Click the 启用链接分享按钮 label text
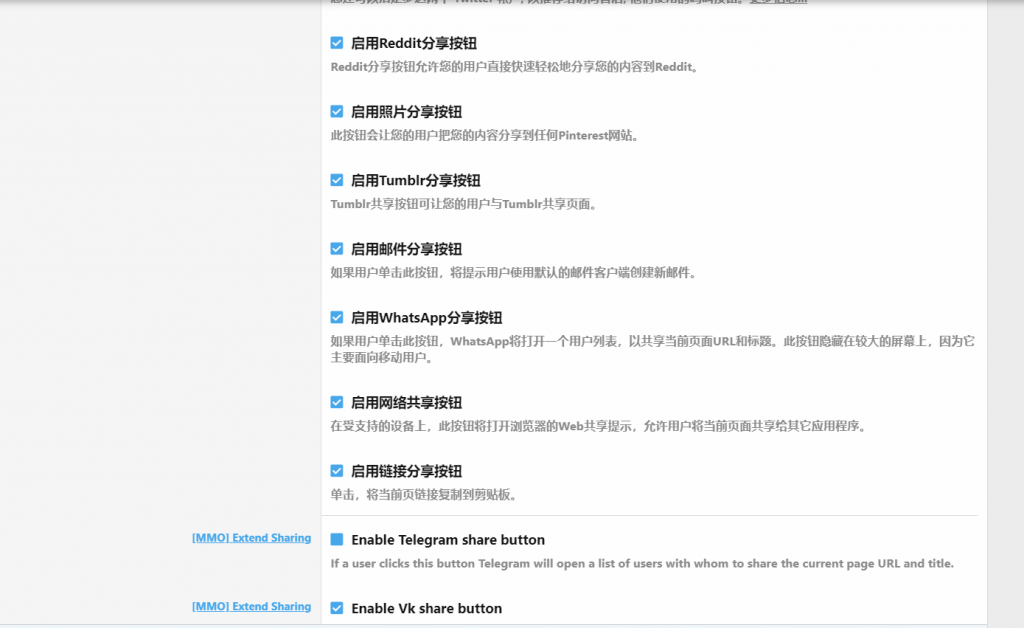Image resolution: width=1024 pixels, height=628 pixels. (x=406, y=471)
